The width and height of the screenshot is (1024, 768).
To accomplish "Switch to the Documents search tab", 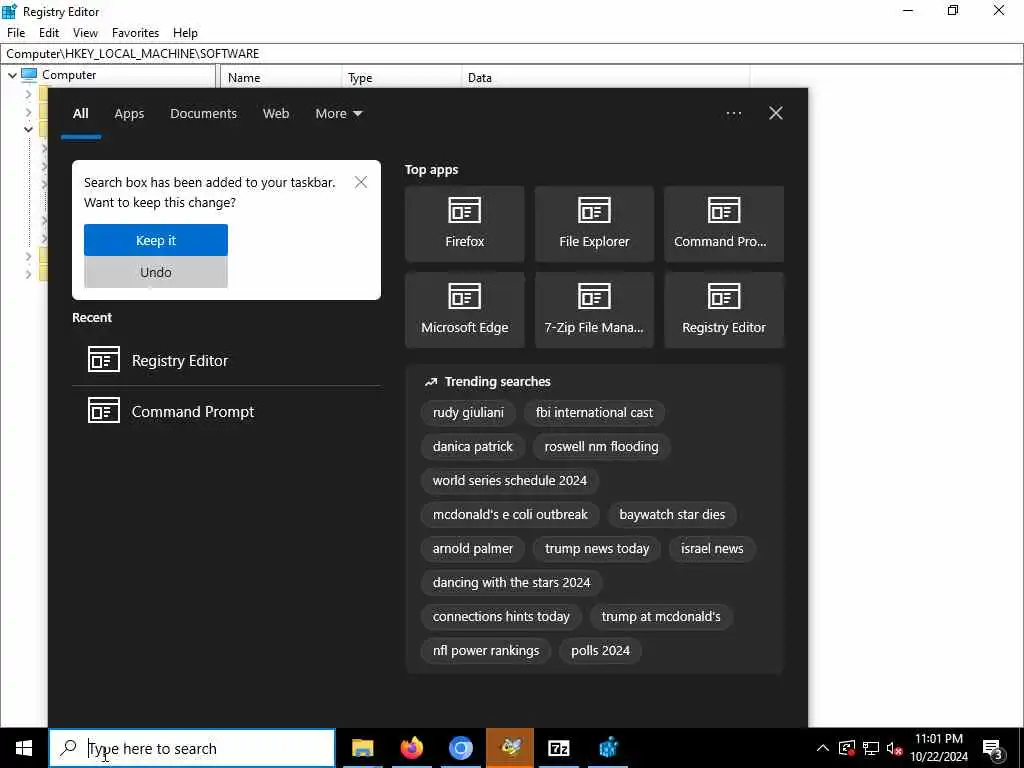I will tap(203, 114).
